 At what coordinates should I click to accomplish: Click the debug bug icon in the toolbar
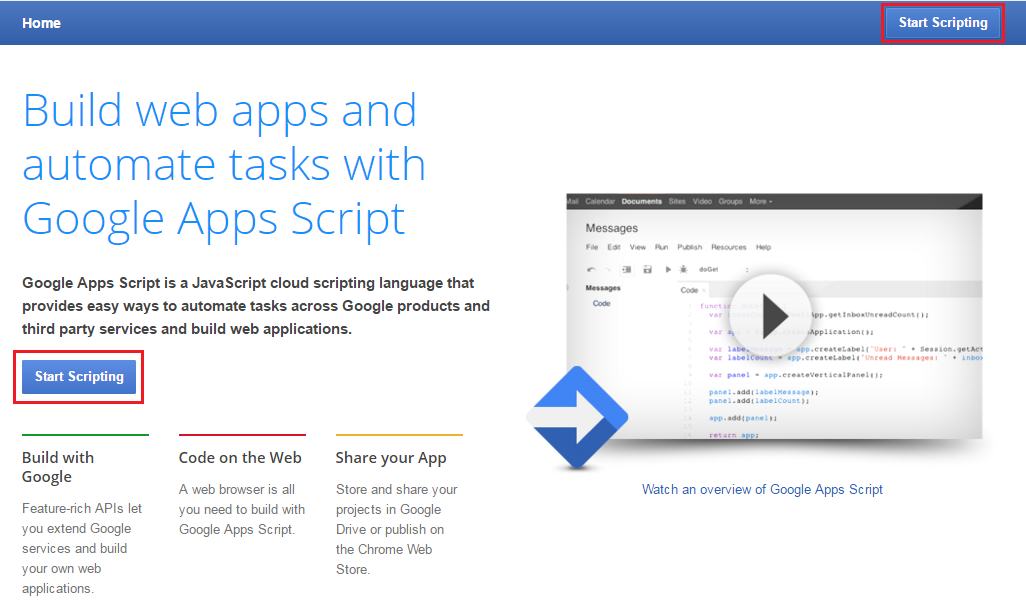(x=683, y=270)
